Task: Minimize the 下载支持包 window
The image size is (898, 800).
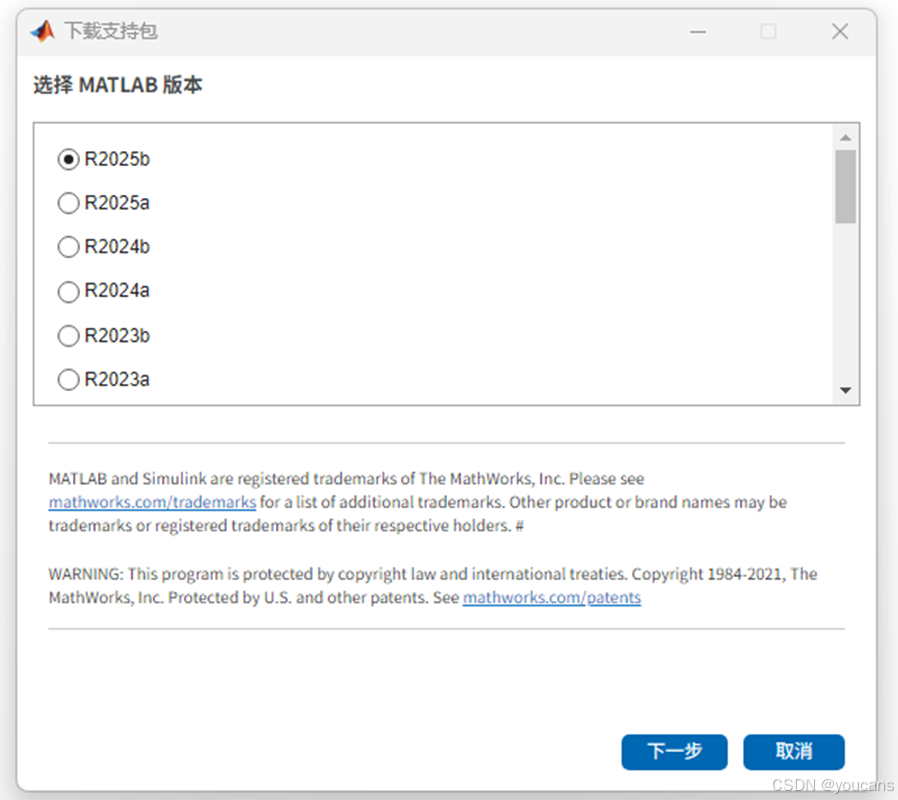Action: (x=698, y=31)
